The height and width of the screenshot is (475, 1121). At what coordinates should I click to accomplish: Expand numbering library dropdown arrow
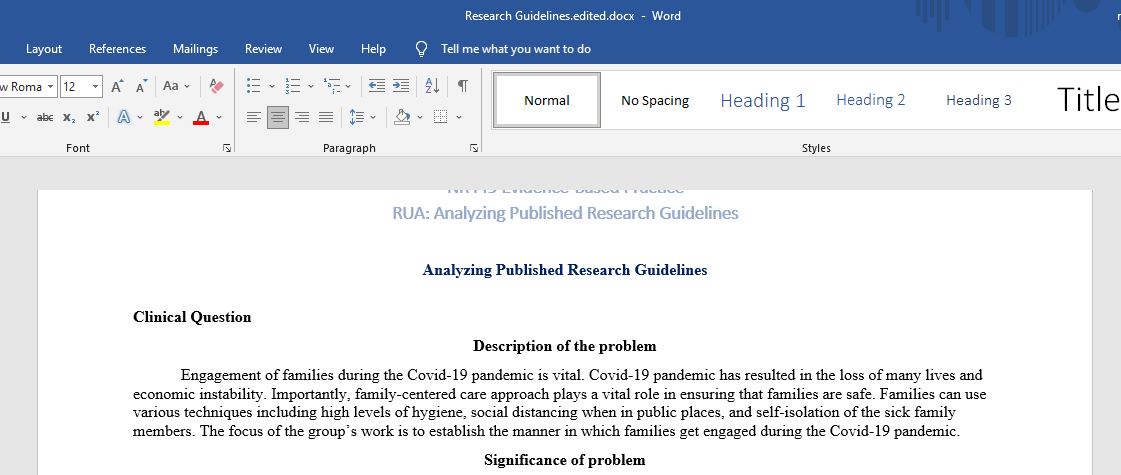point(311,87)
